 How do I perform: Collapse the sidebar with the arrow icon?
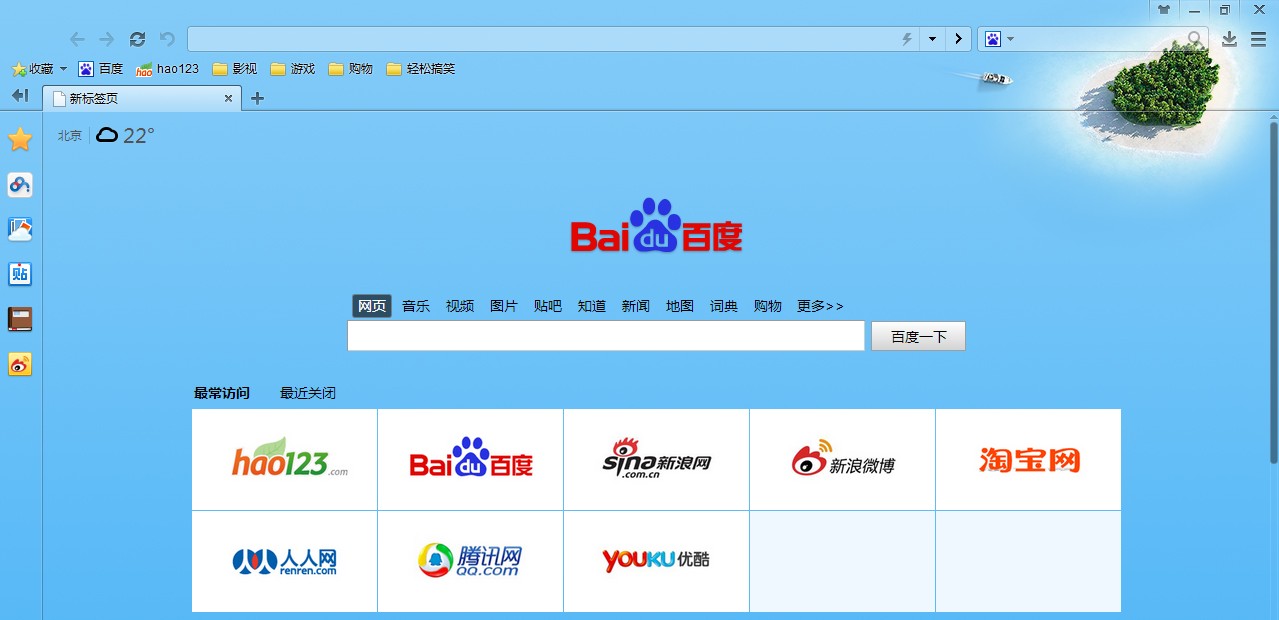(20, 96)
